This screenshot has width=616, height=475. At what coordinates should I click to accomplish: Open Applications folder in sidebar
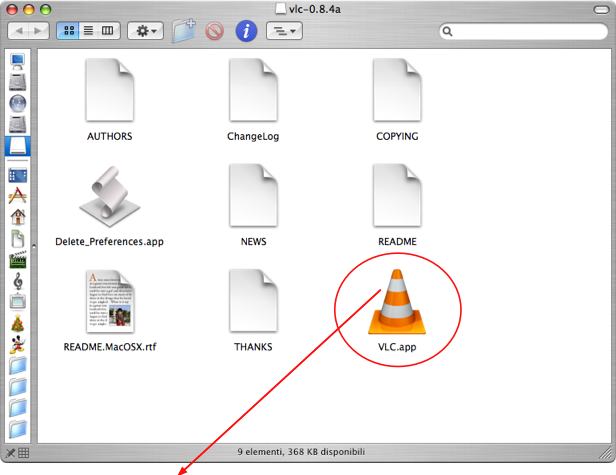(18, 195)
